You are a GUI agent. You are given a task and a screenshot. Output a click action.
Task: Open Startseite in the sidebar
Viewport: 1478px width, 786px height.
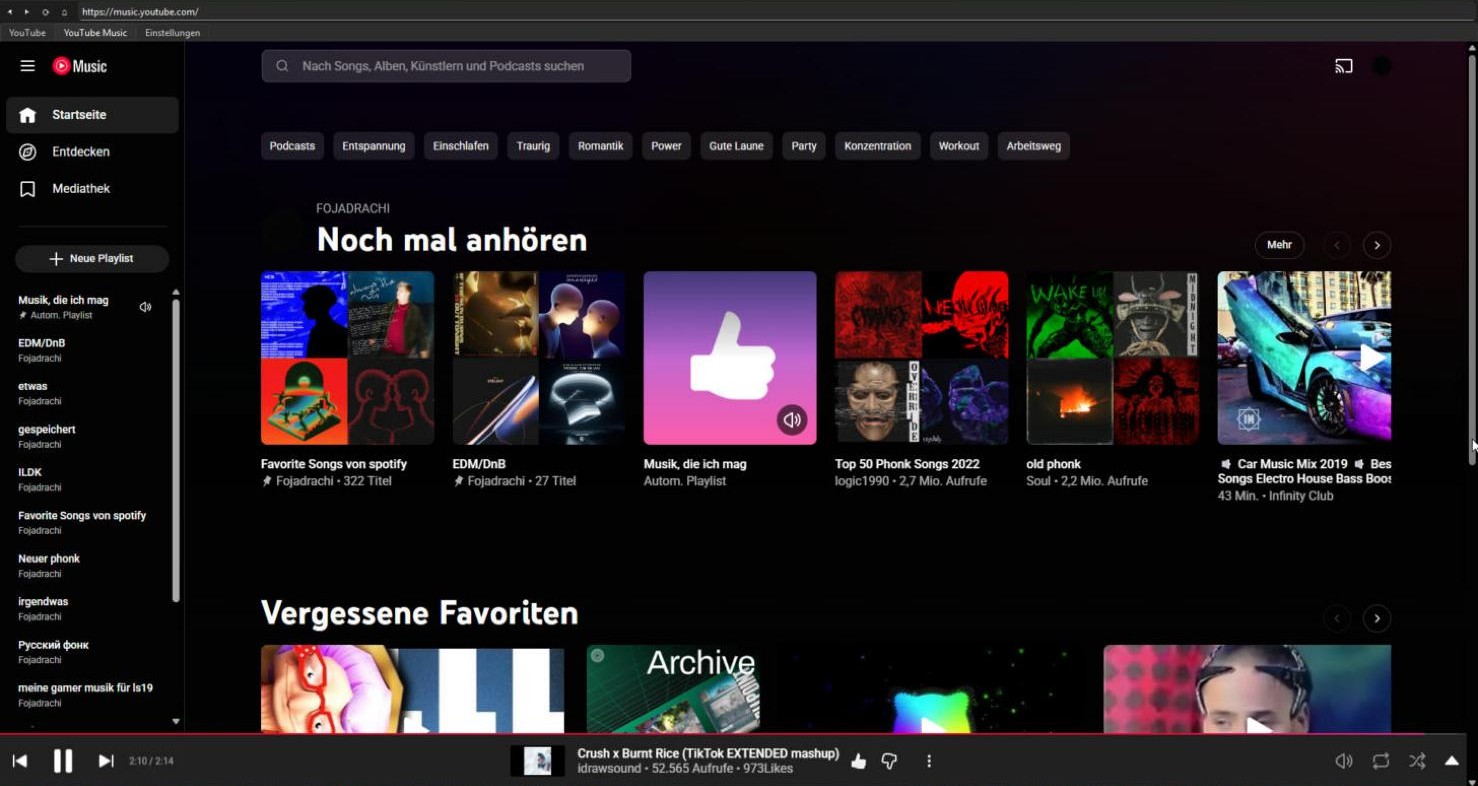(92, 115)
